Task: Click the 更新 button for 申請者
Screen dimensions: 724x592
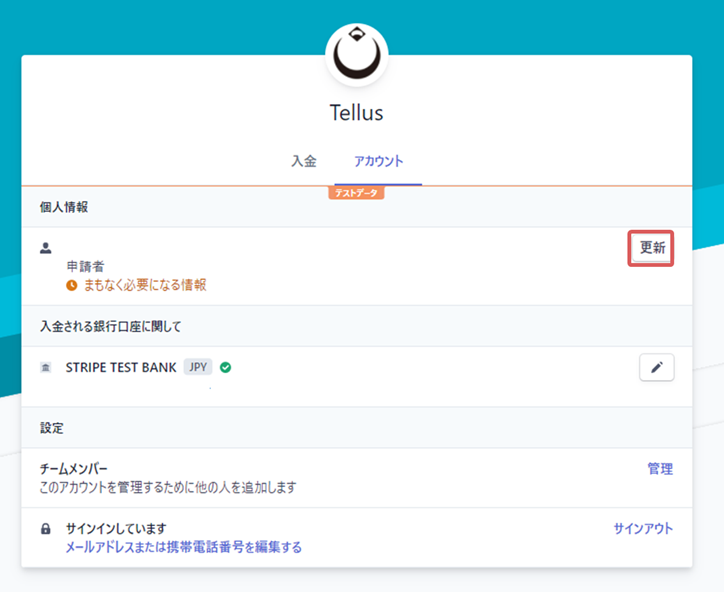Action: [652, 248]
